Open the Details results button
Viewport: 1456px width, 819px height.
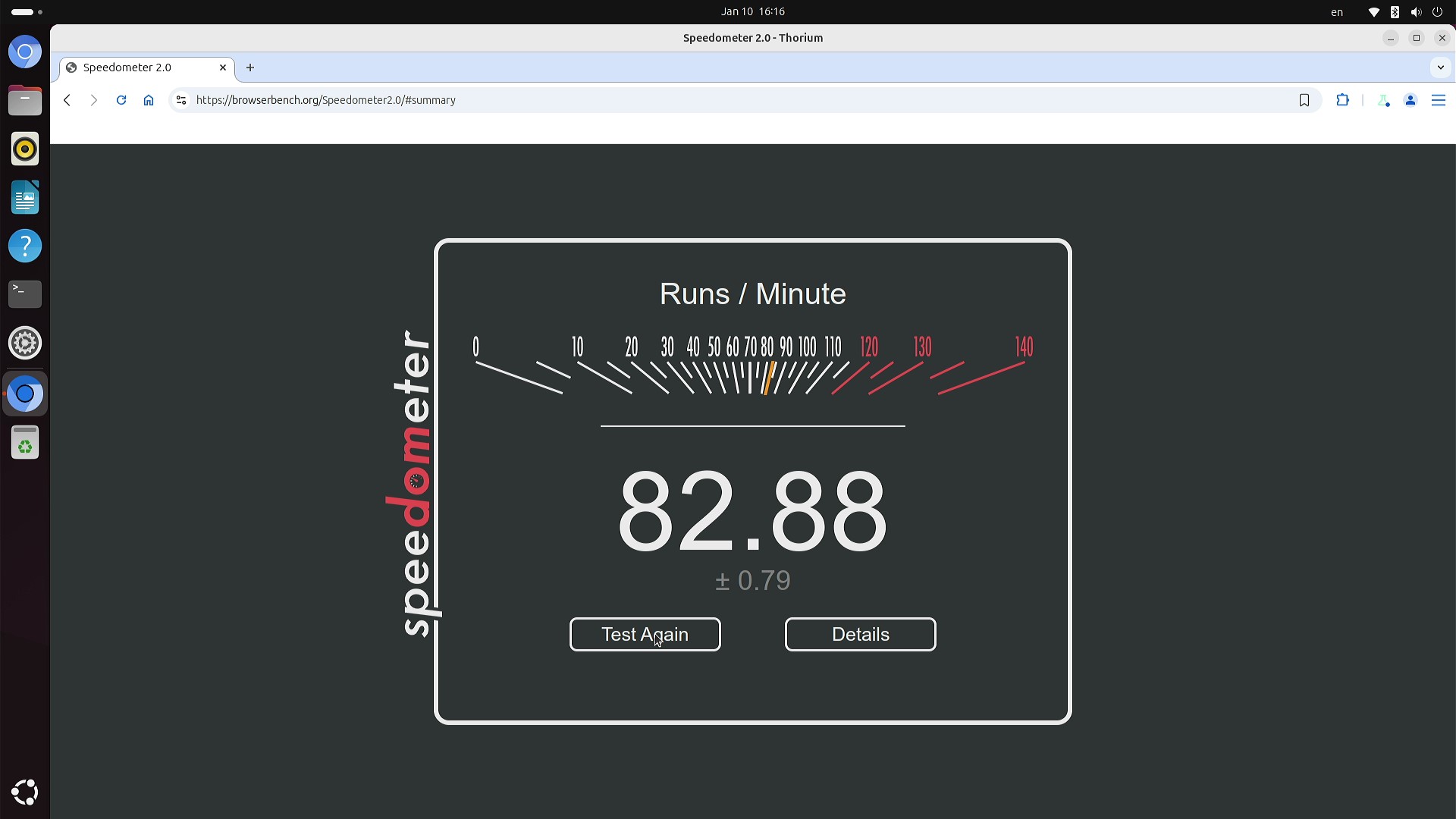[860, 635]
